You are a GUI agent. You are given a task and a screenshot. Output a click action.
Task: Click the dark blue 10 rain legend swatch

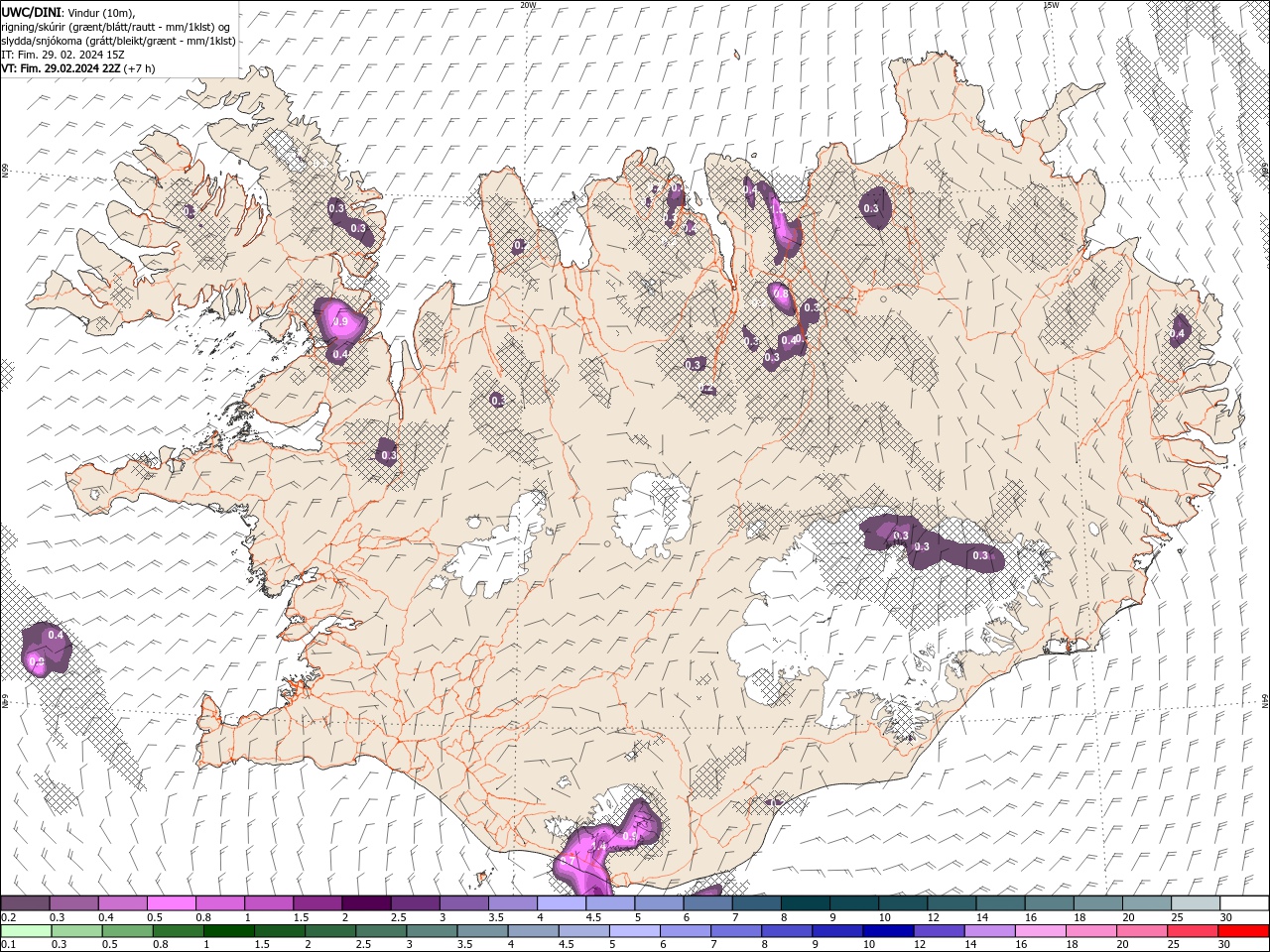(x=886, y=931)
